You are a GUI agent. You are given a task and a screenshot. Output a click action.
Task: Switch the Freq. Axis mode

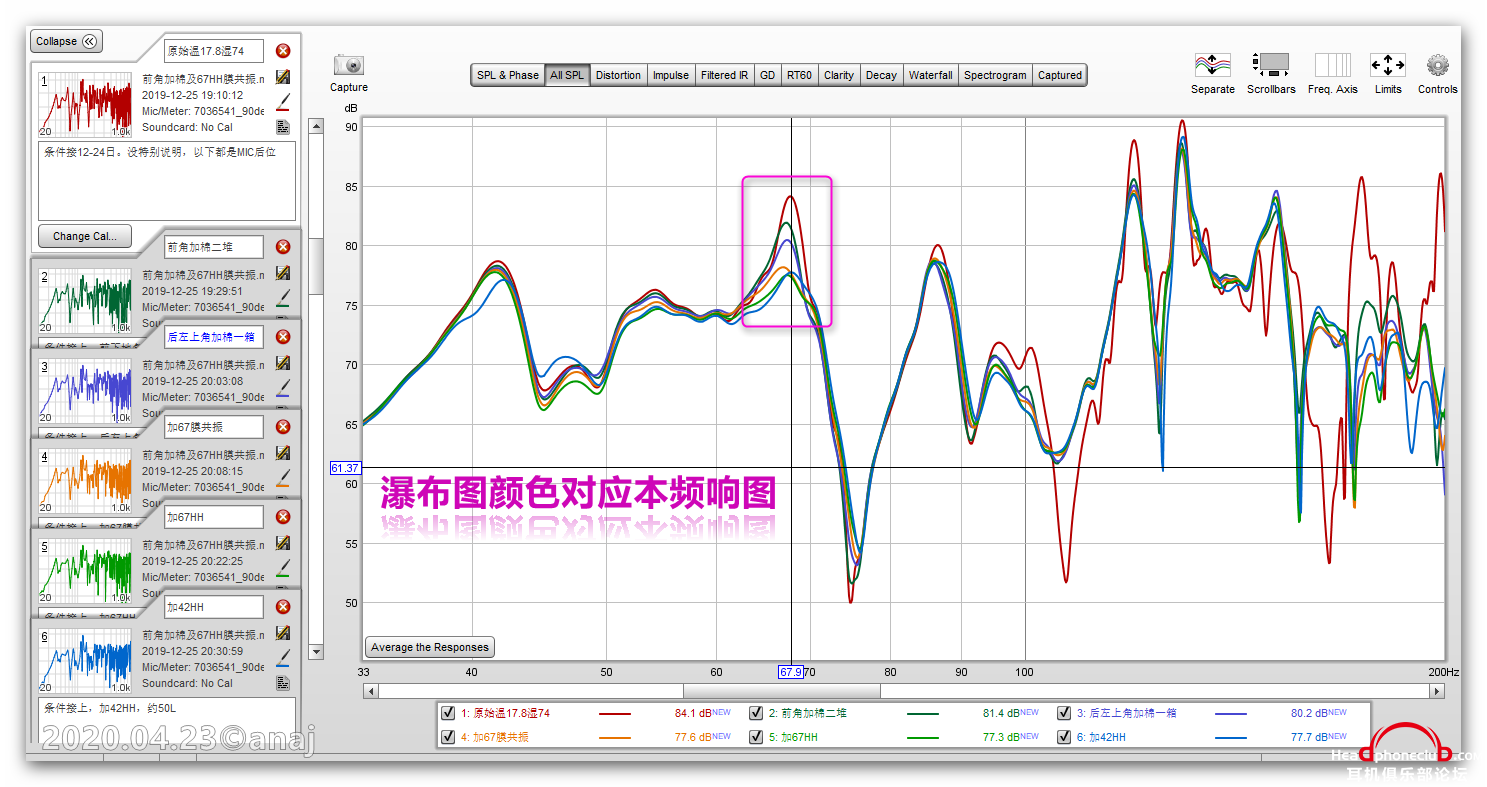click(1333, 65)
